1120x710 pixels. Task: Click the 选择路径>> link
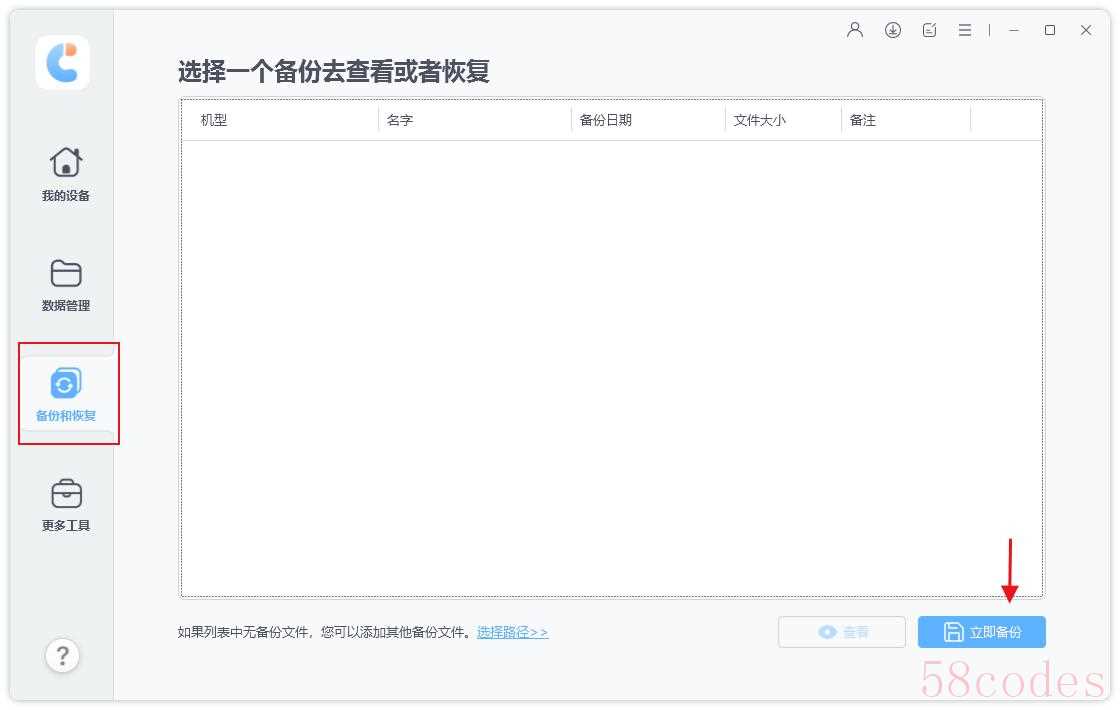point(512,632)
